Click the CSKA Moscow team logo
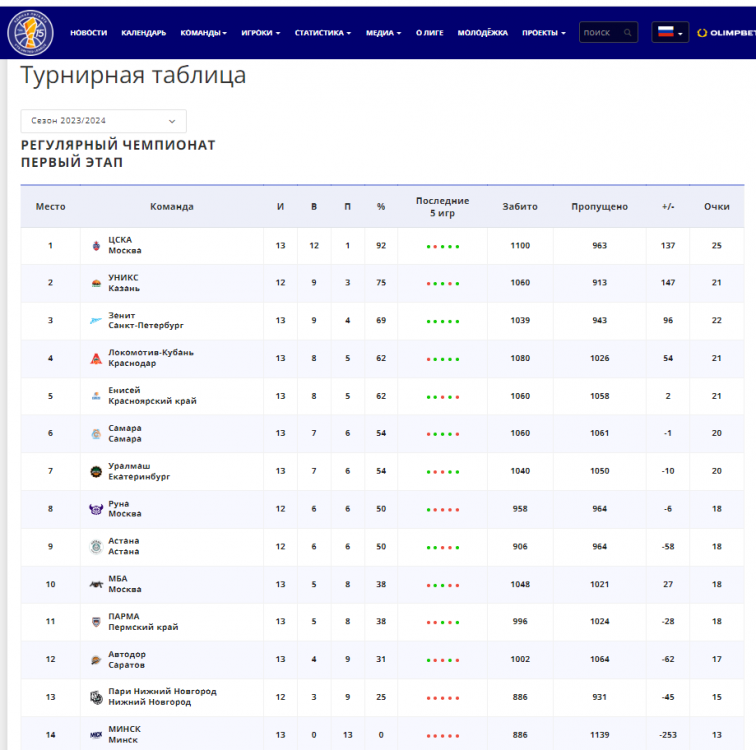Screen dimensions: 756x750 [96, 246]
